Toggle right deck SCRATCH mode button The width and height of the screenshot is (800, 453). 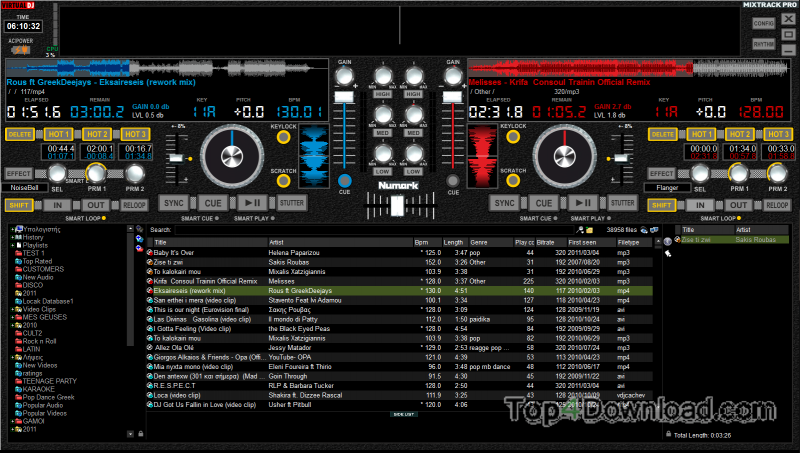click(x=513, y=181)
